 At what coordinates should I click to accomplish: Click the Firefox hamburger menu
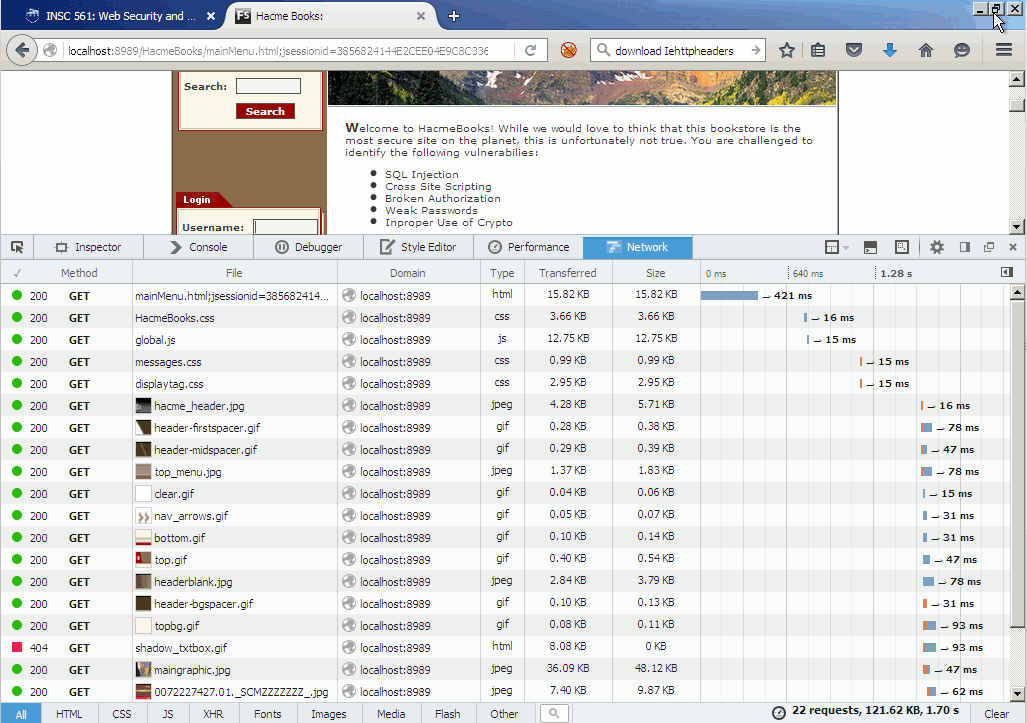pyautogui.click(x=1004, y=50)
